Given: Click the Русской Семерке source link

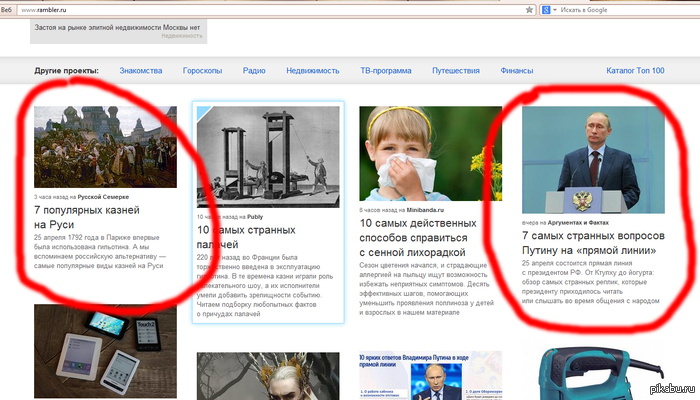Looking at the screenshot, I should 103,197.
